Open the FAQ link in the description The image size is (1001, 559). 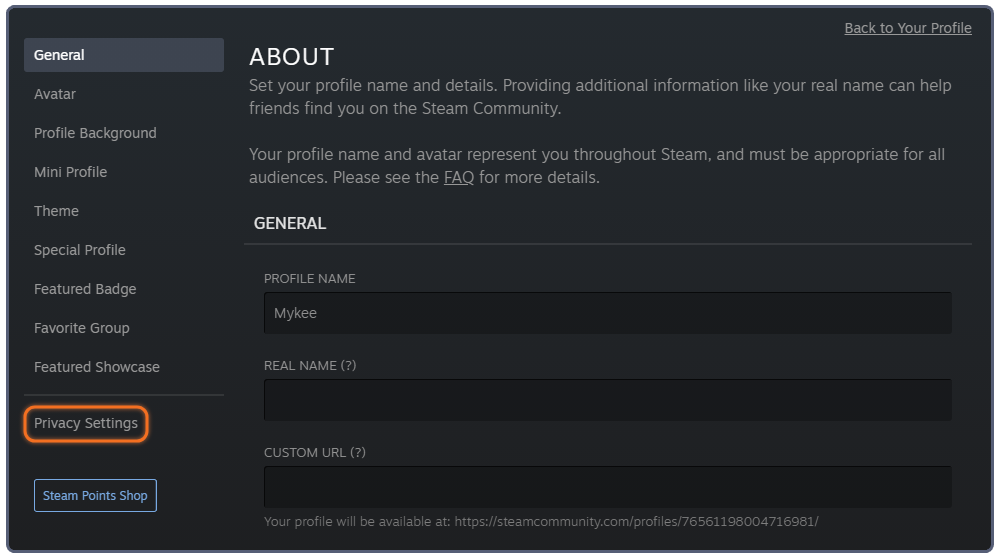[x=459, y=177]
